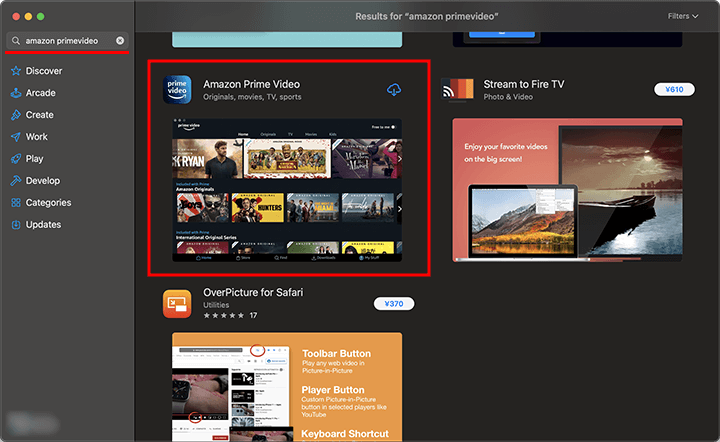This screenshot has width=720, height=442.
Task: Click the Discover star icon
Action: 16,71
